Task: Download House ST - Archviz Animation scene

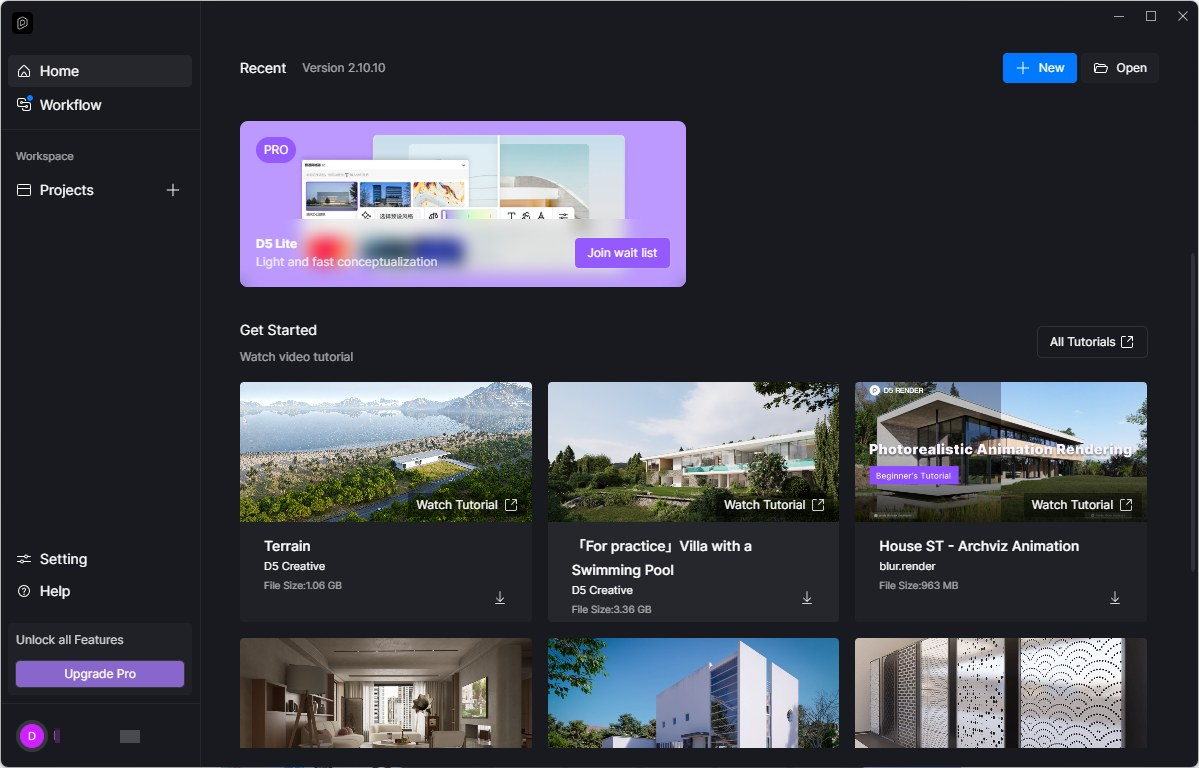Action: pos(1115,597)
